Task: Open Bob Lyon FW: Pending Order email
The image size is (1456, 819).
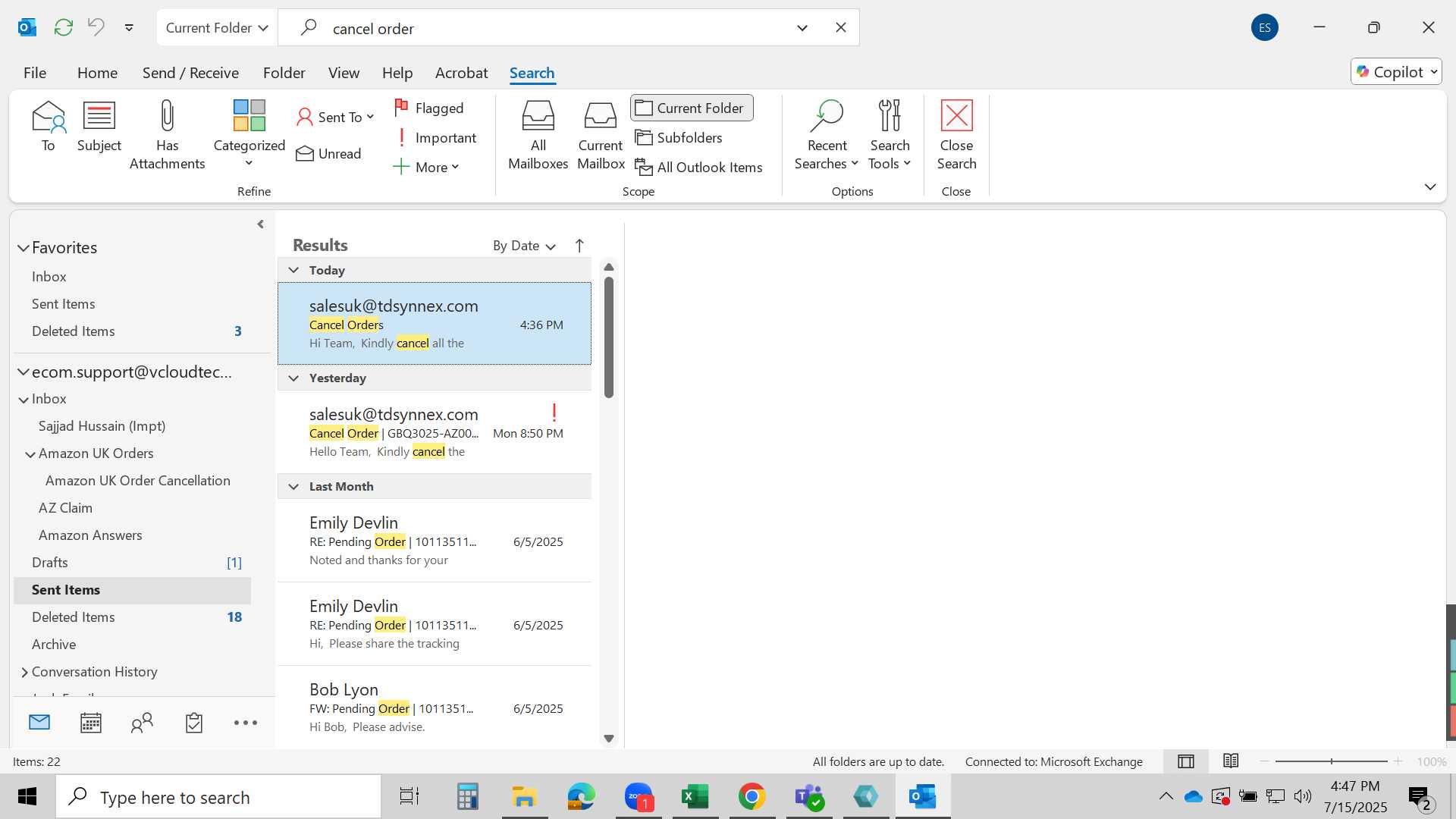Action: [435, 708]
